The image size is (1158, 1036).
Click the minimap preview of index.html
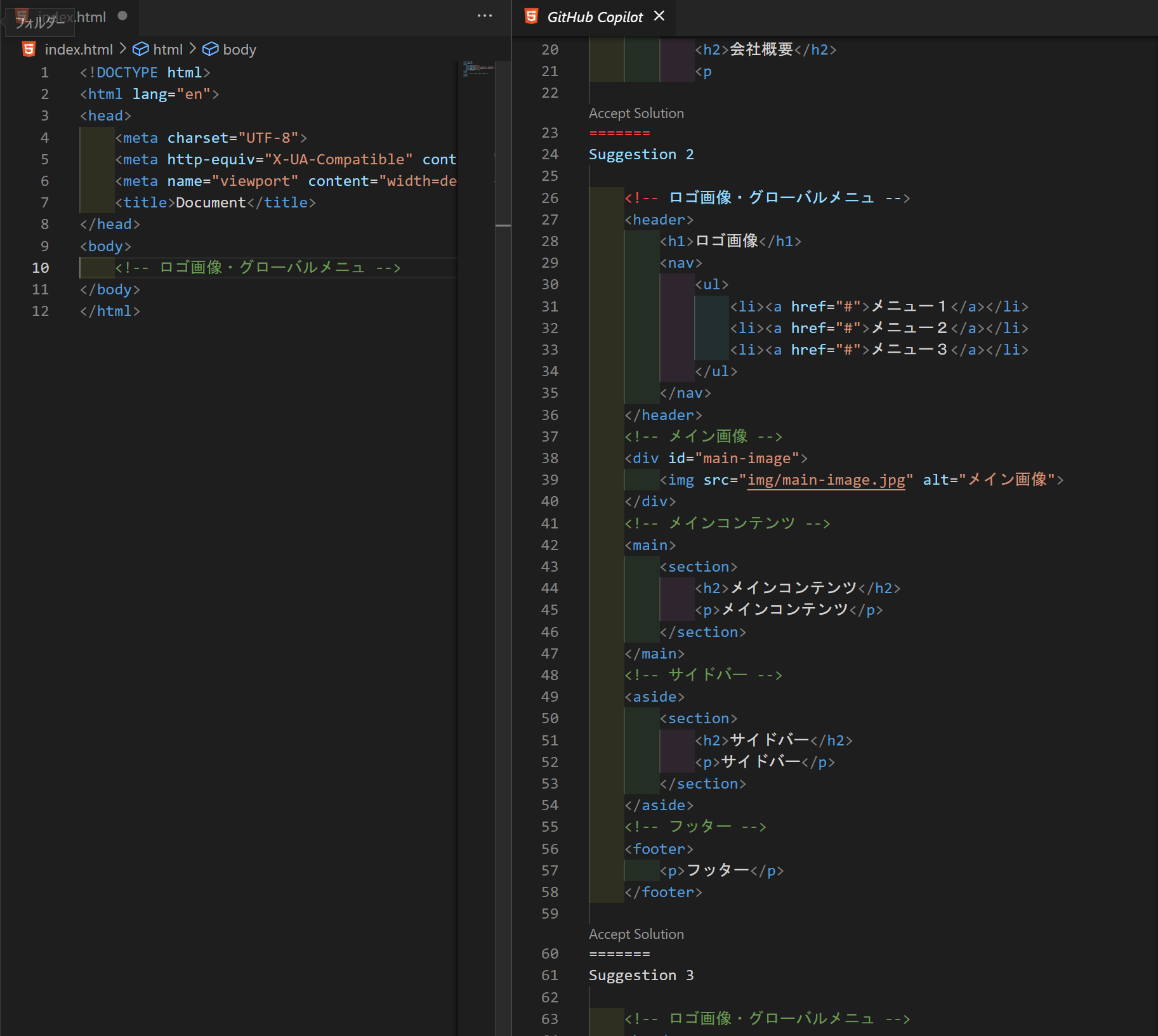coord(477,70)
